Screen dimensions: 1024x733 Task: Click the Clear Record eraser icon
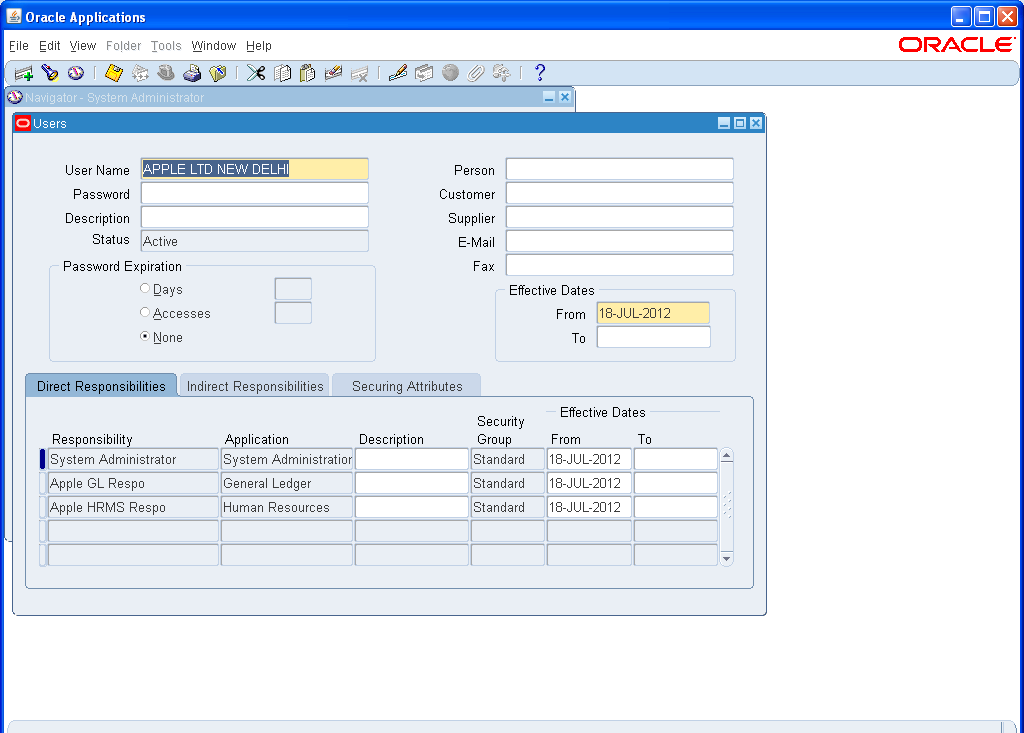(332, 72)
